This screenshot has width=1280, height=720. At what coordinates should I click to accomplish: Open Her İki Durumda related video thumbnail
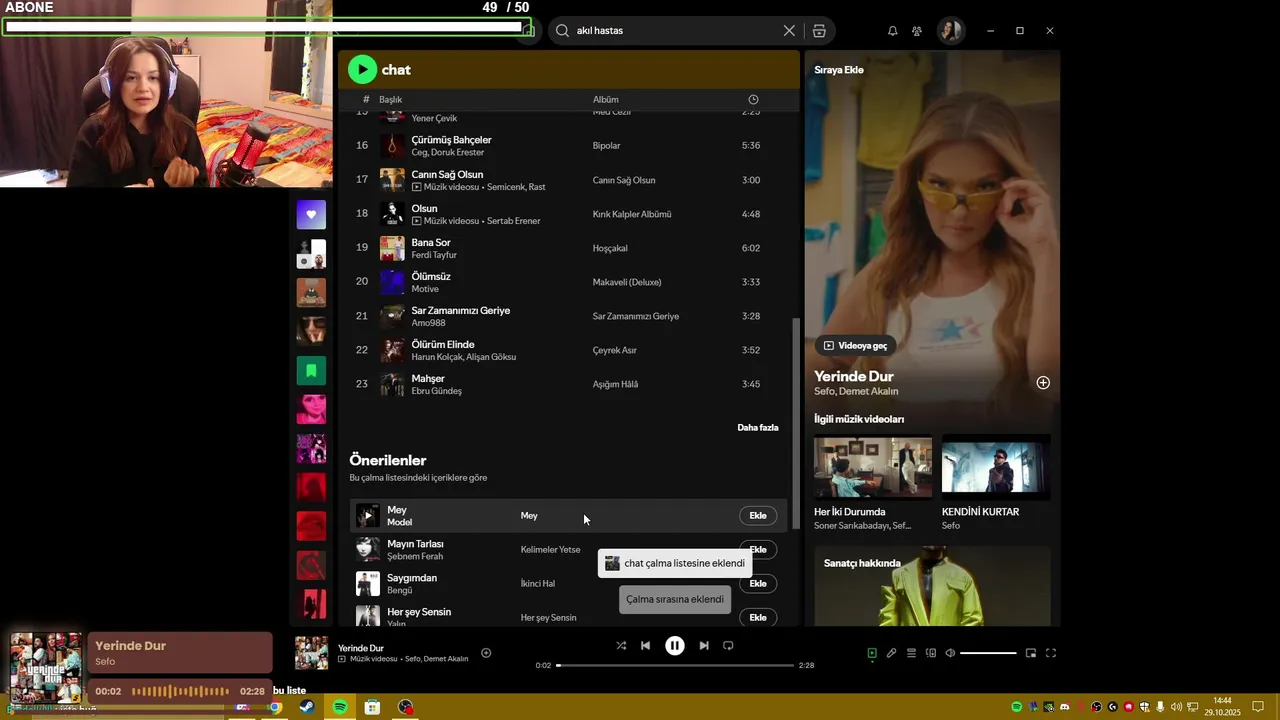coord(873,467)
